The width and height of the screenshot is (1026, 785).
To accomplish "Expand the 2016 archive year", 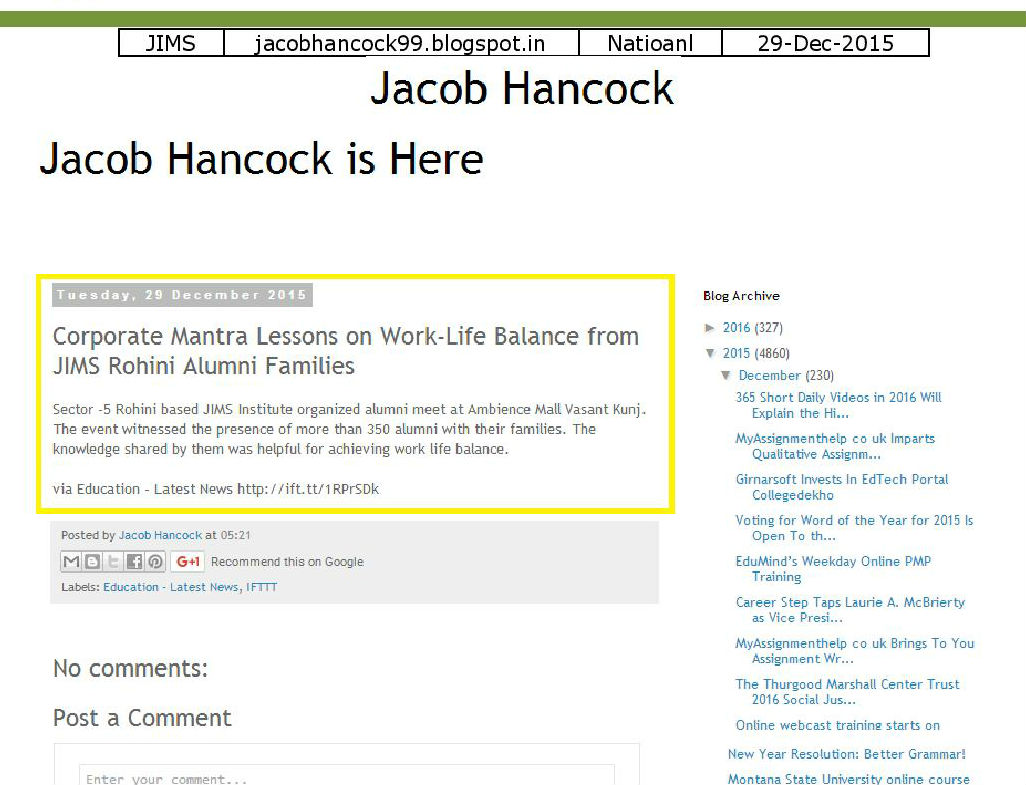I will click(710, 328).
